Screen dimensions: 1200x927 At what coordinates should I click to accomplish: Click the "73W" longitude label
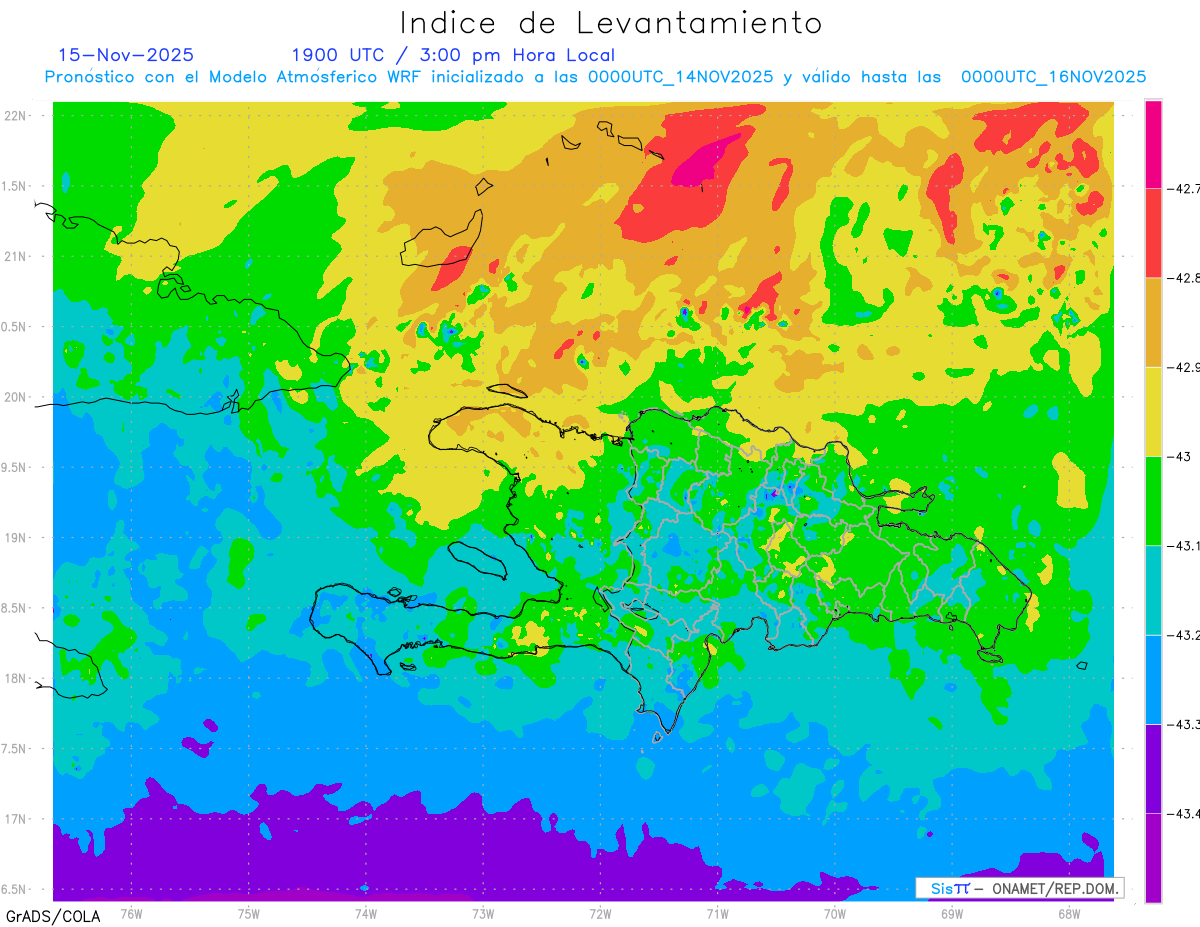[x=483, y=913]
